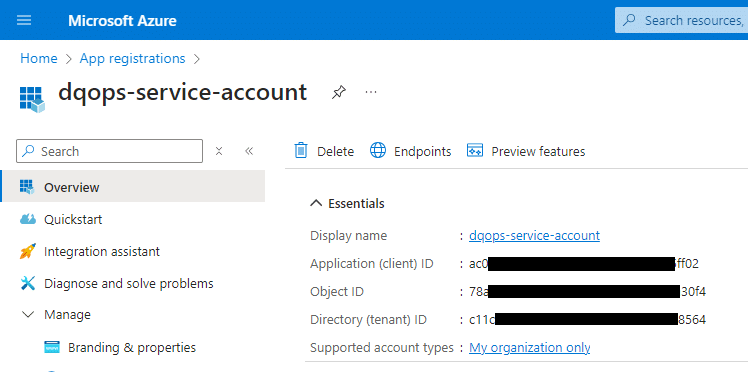
Task: Click the Application (client) ID label
Action: pos(372,263)
